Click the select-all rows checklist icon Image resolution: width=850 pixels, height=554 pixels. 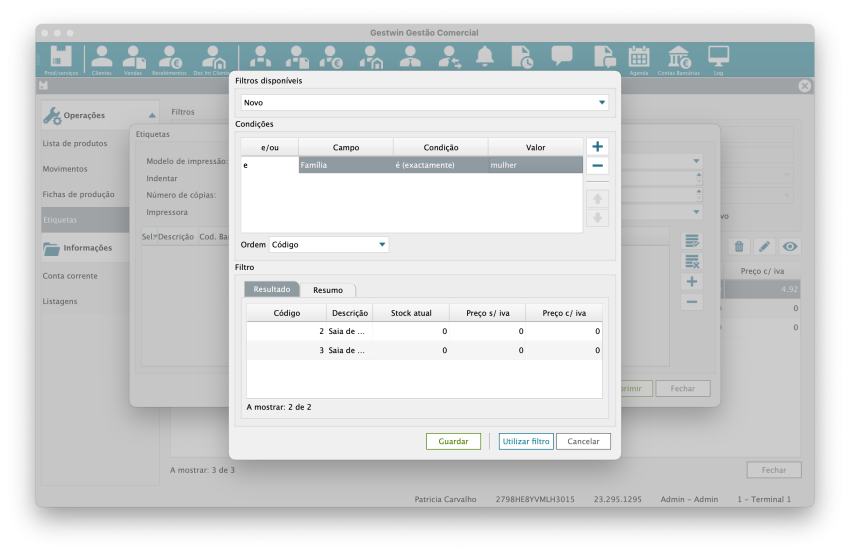coord(692,241)
